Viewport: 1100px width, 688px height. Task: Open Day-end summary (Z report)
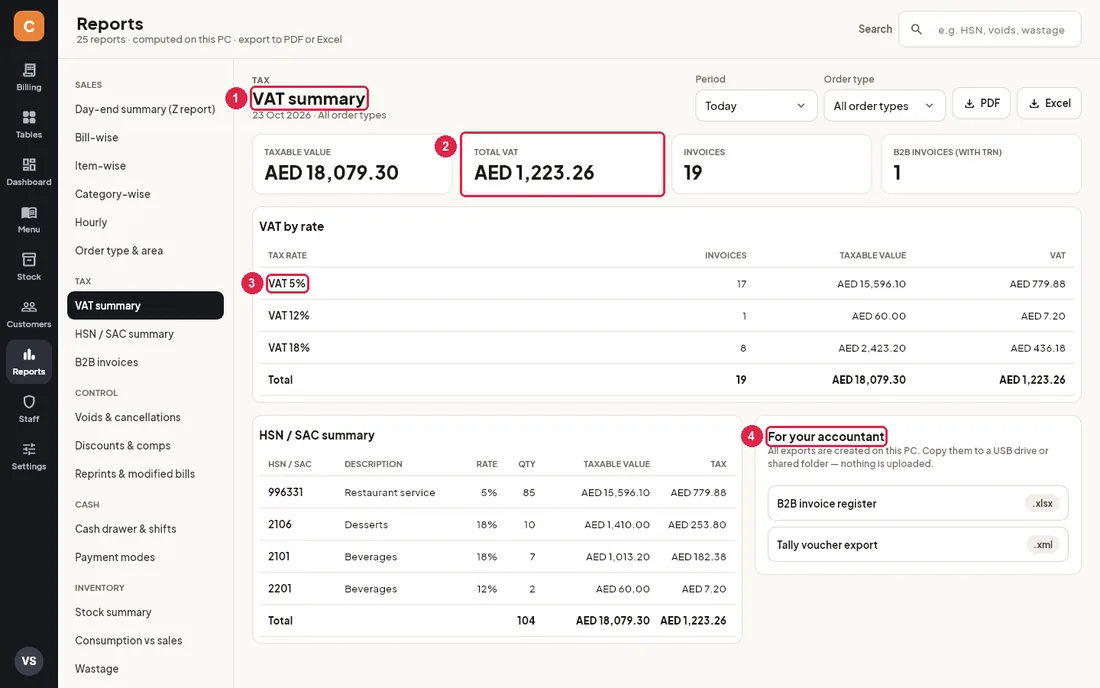145,109
